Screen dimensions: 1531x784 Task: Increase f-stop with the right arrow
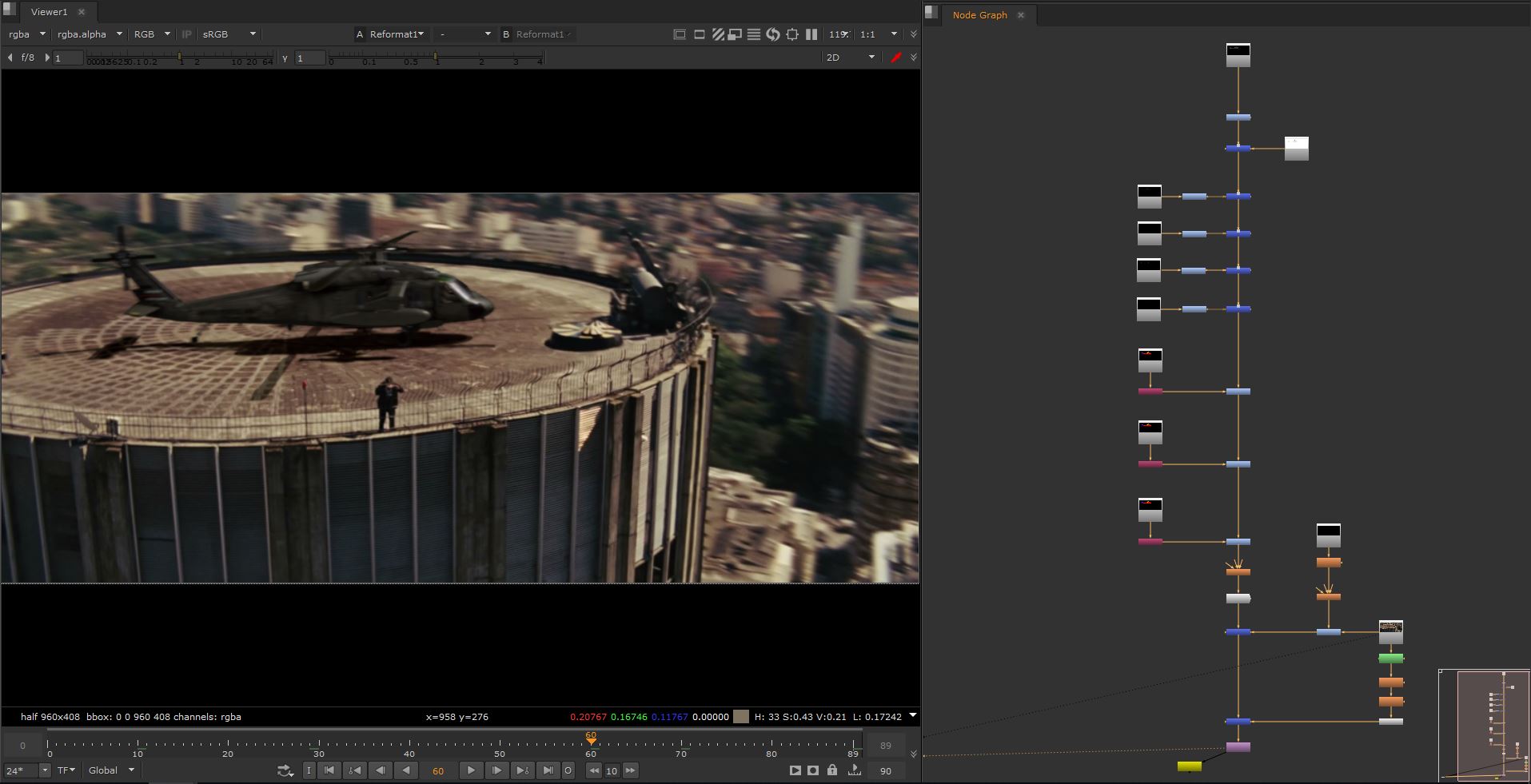pyautogui.click(x=47, y=58)
